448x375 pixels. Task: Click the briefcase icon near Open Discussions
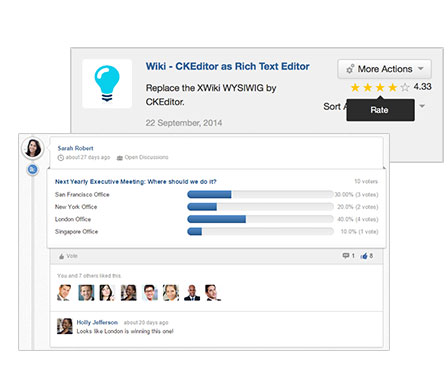coord(120,158)
